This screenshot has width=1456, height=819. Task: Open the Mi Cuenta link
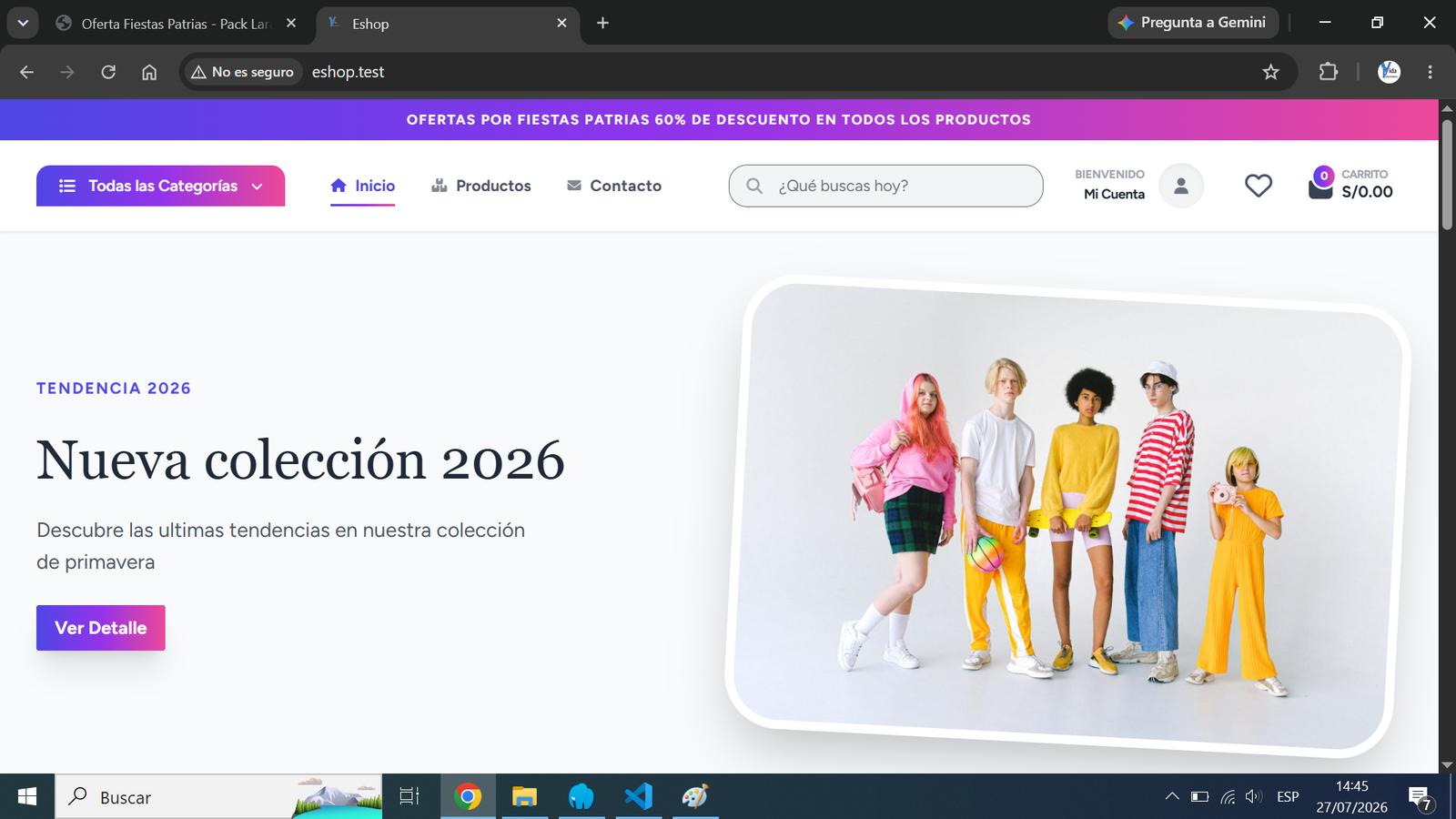click(x=1114, y=194)
